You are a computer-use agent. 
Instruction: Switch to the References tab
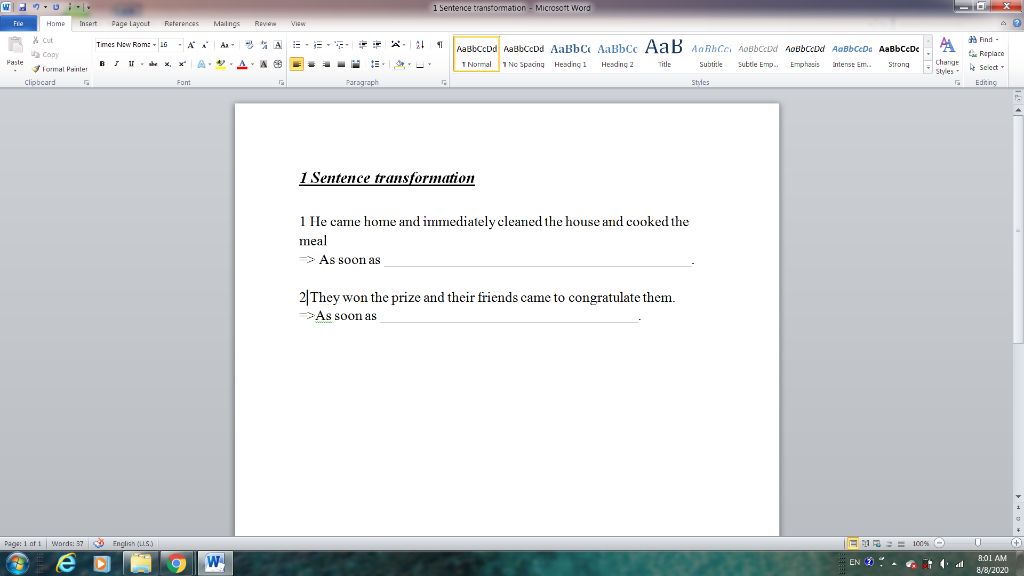tap(182, 24)
